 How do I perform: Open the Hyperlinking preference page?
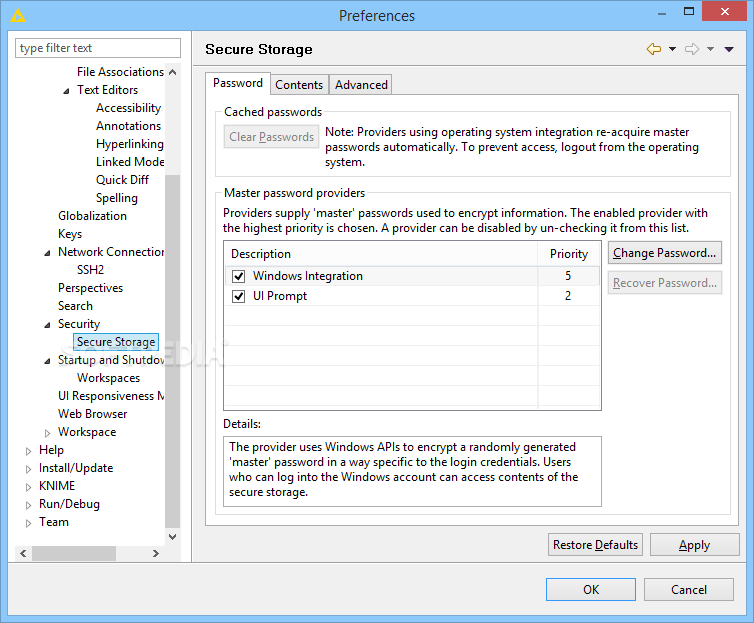point(130,144)
